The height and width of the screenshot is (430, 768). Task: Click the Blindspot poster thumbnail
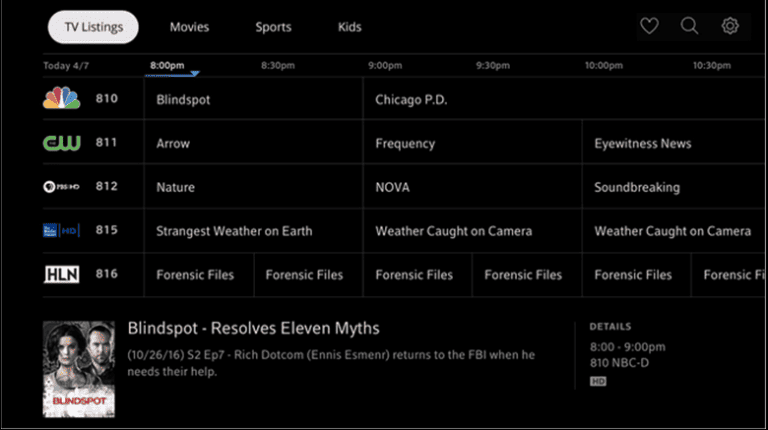(x=79, y=369)
